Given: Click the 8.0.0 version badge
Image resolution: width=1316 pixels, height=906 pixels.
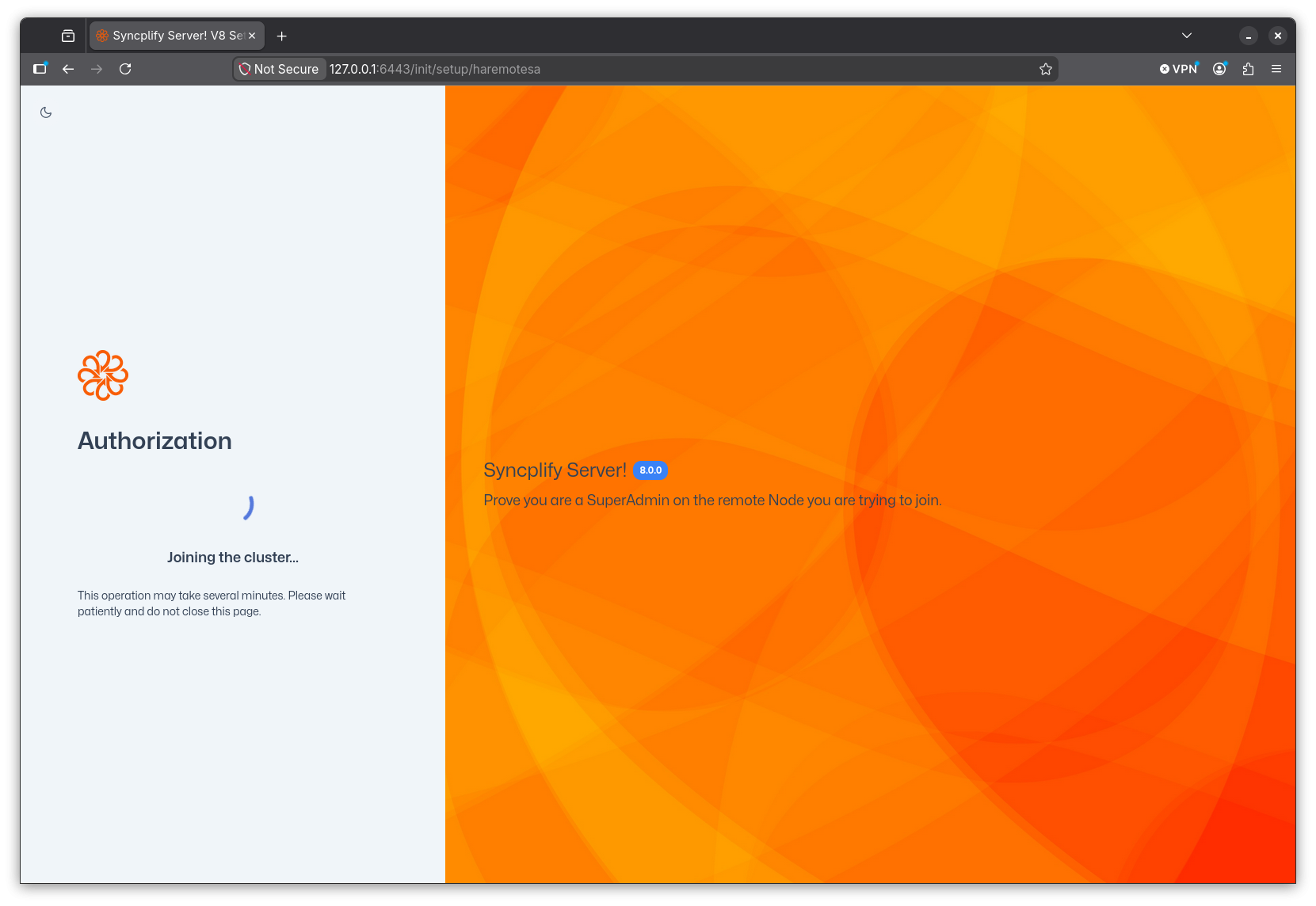Looking at the screenshot, I should pyautogui.click(x=650, y=470).
